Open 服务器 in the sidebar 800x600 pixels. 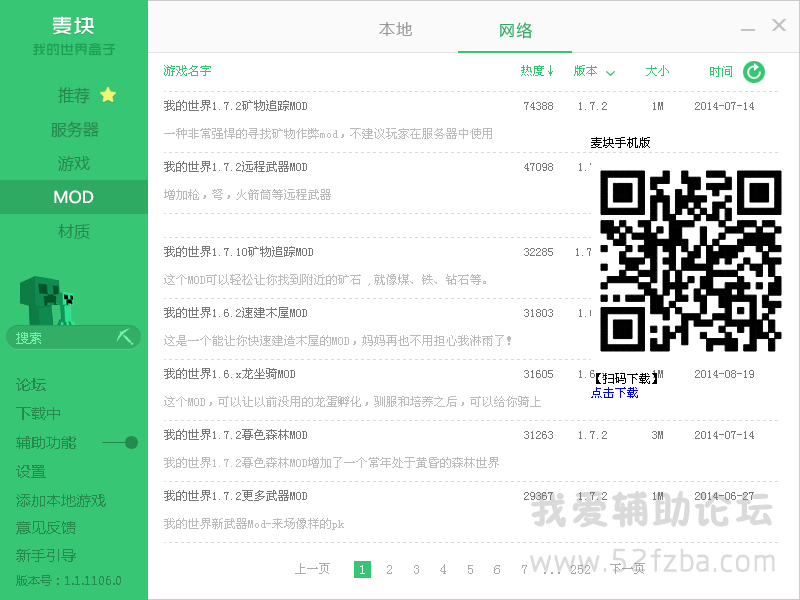74,130
